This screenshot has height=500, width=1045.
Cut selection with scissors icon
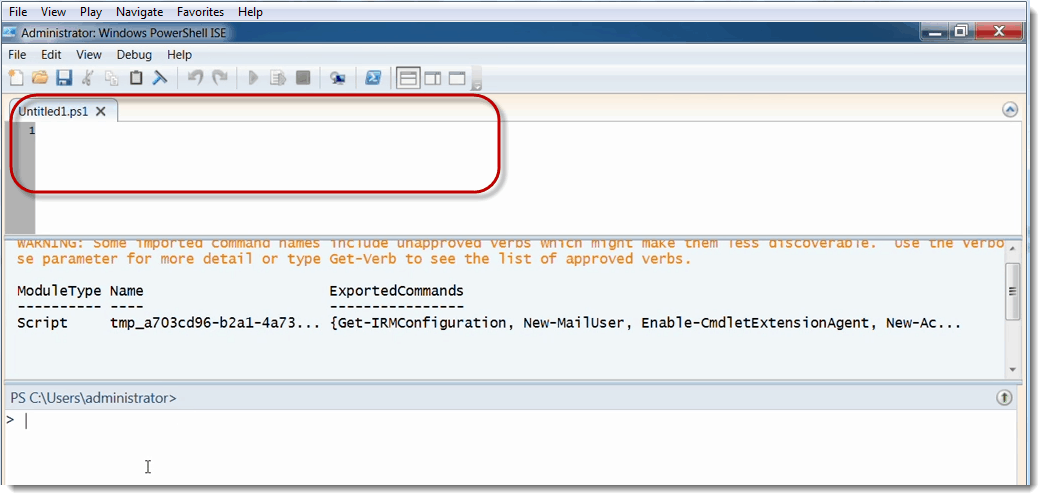pos(87,78)
